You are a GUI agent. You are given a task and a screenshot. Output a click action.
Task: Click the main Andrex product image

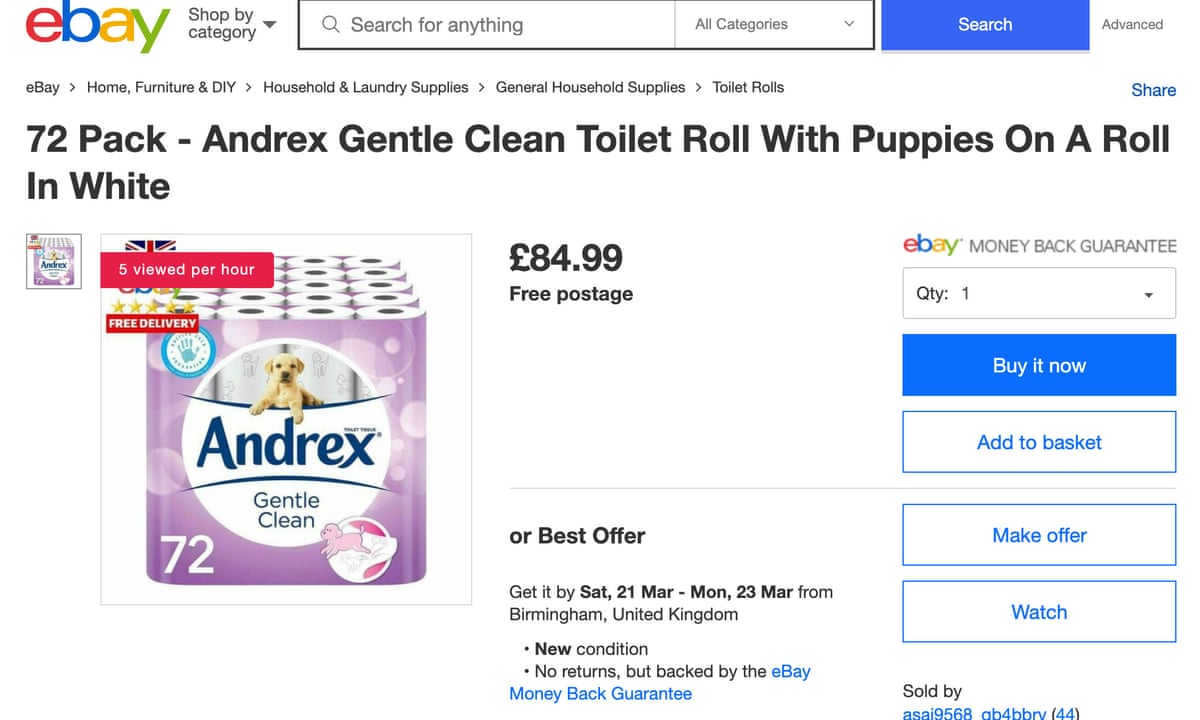(286, 419)
